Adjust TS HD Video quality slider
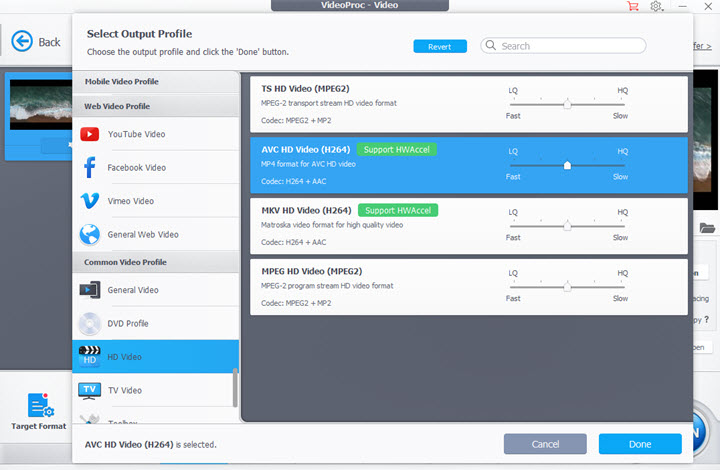The height and width of the screenshot is (470, 720). tap(567, 104)
